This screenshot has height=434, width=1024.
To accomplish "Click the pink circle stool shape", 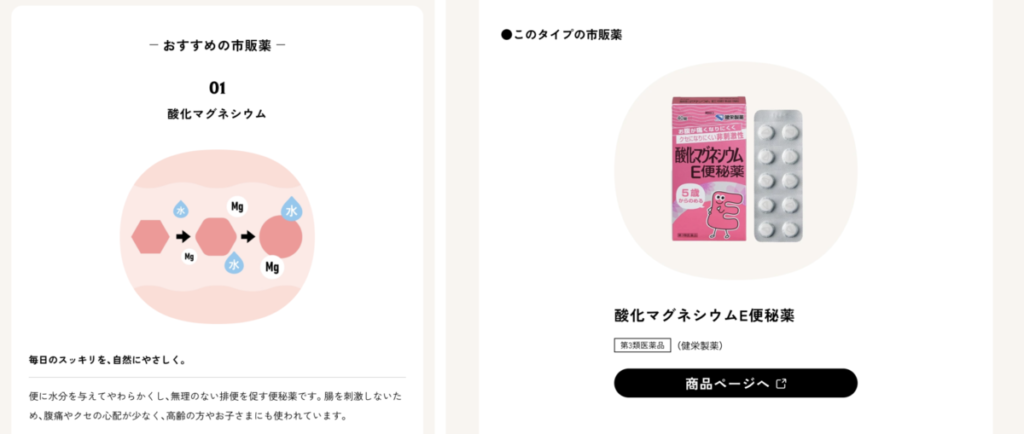I will tap(281, 237).
